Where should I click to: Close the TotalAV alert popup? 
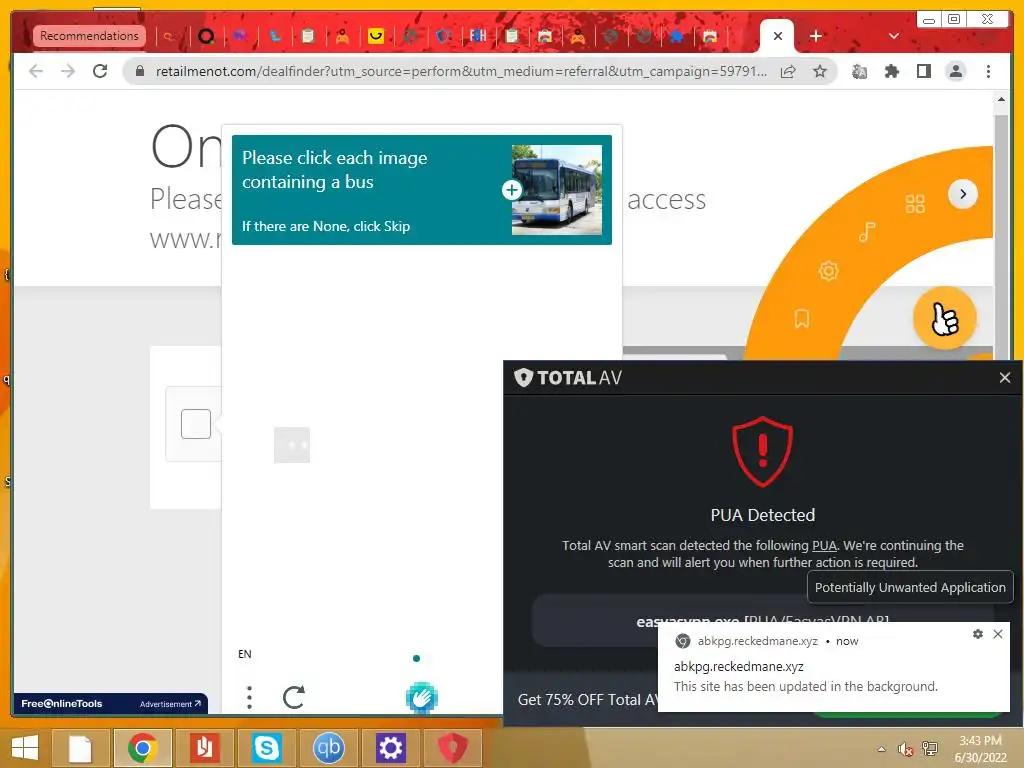(x=1004, y=377)
